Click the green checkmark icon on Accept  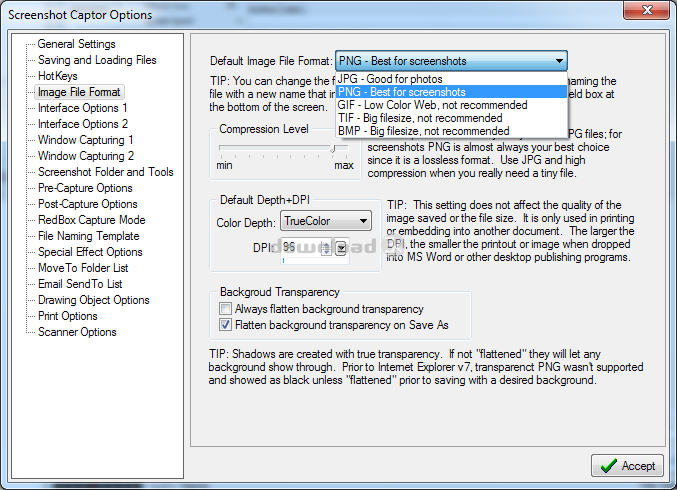608,465
